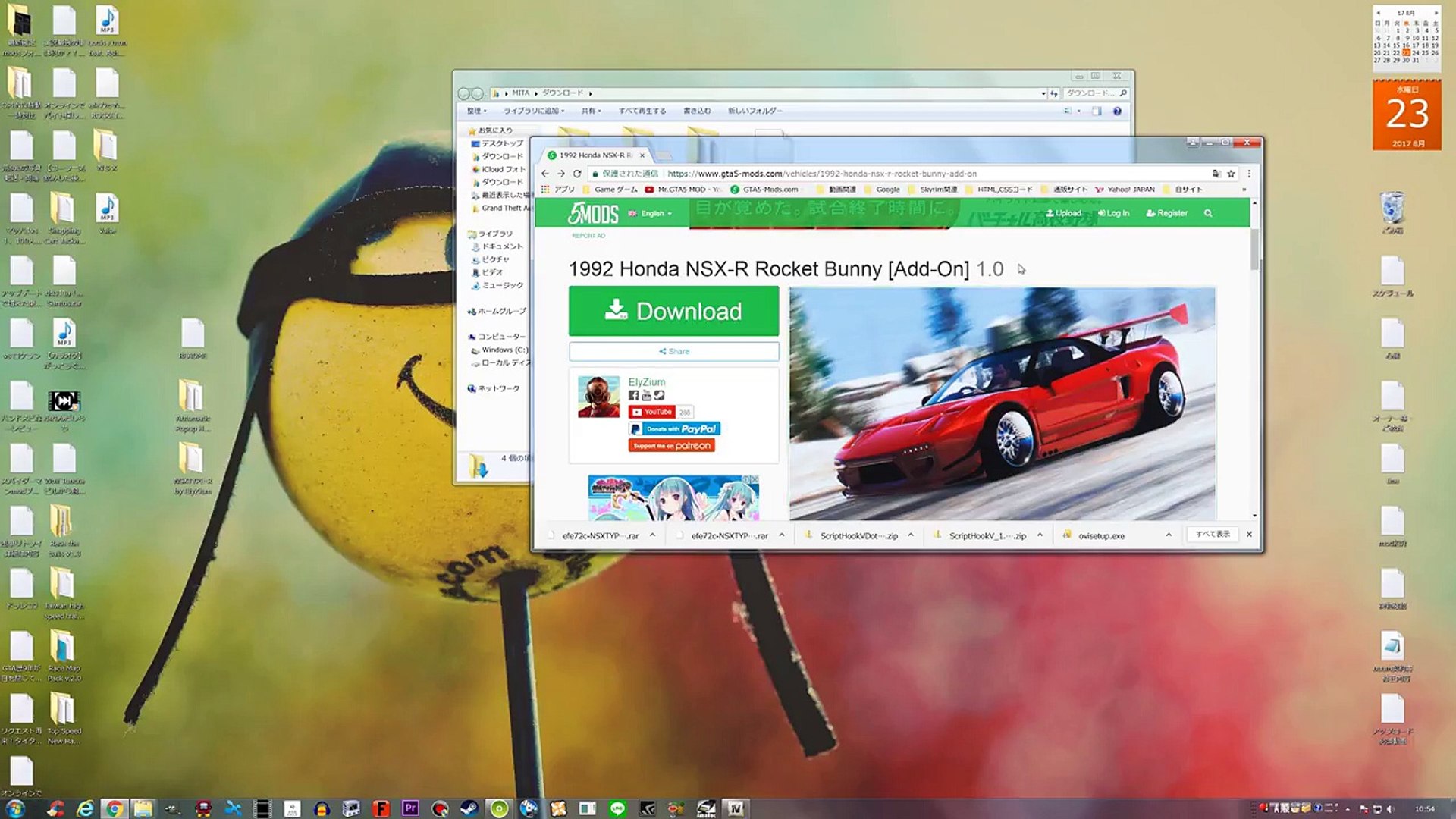The width and height of the screenshot is (1456, 819).
Task: Open menu for ScriptHookVDot zip download
Action: tap(911, 535)
